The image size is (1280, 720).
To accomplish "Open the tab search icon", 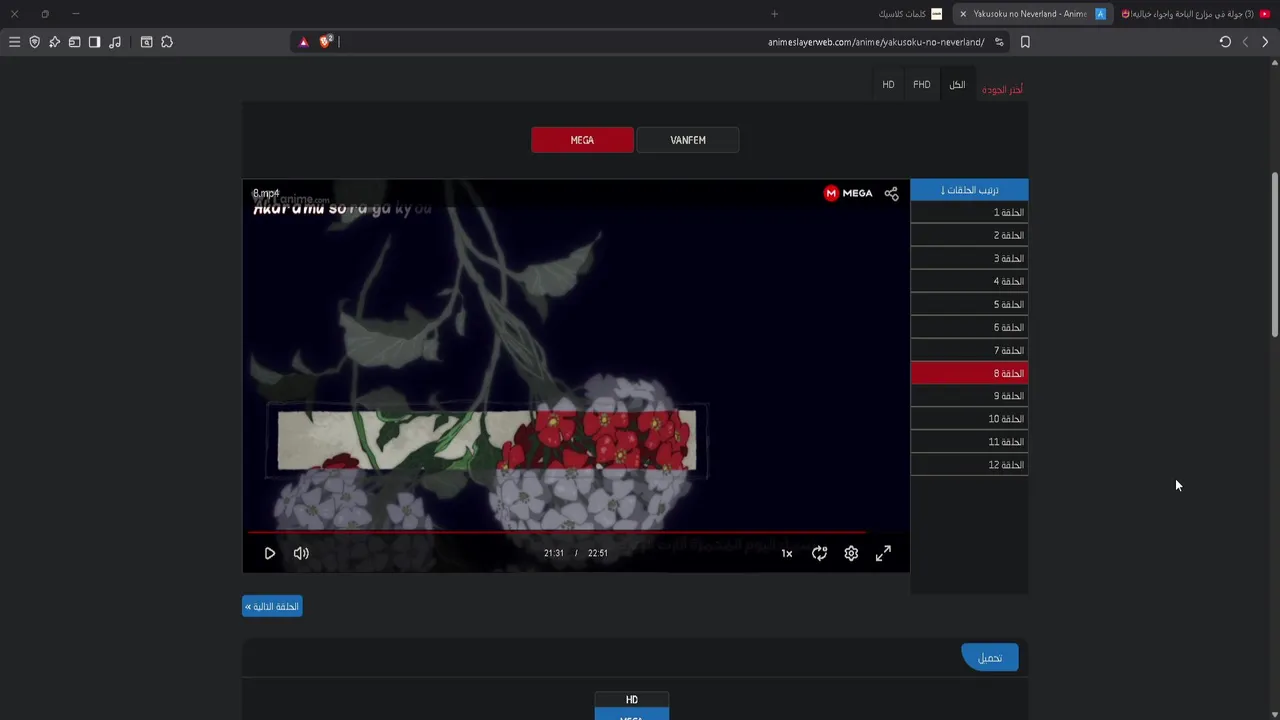I will point(146,42).
